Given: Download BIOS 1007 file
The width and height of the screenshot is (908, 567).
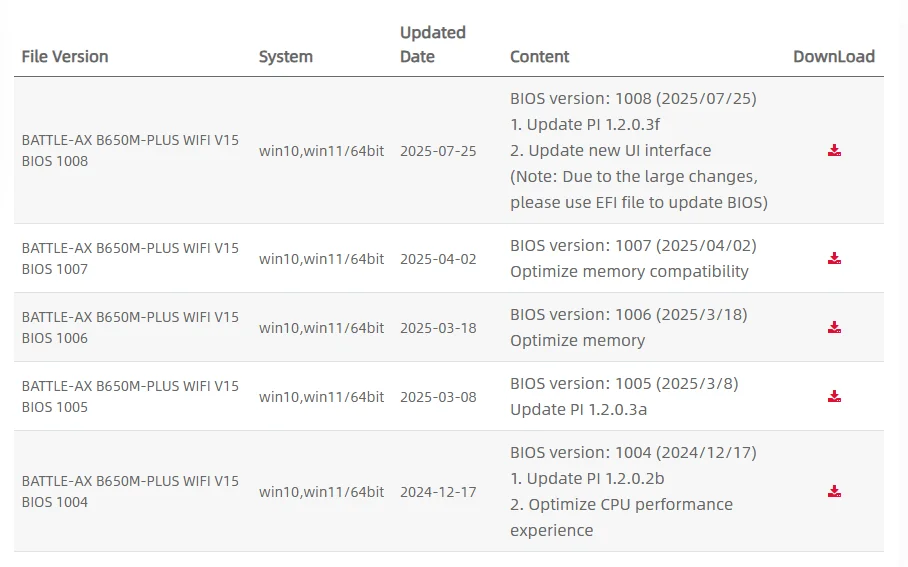Looking at the screenshot, I should 834,259.
